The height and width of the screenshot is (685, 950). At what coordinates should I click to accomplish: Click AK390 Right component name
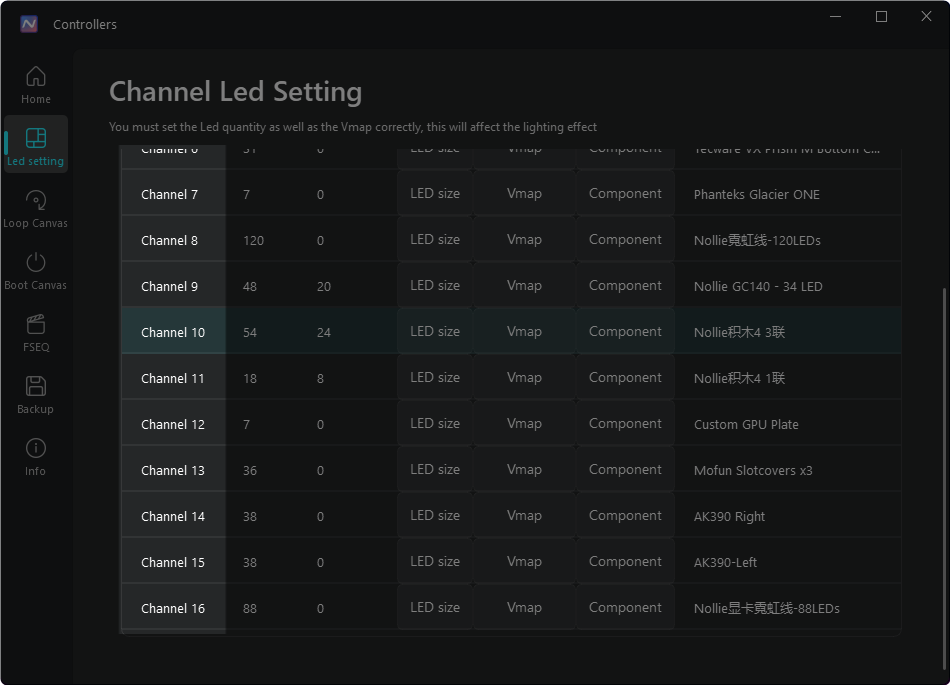(729, 517)
